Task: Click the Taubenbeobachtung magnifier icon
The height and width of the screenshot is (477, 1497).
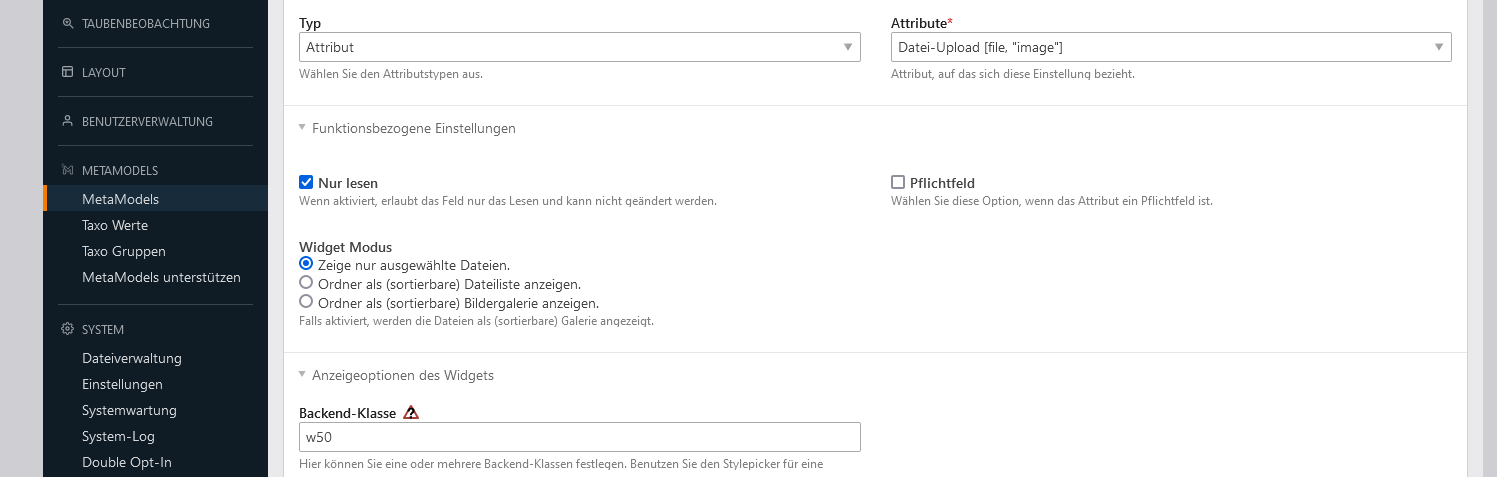Action: (68, 23)
